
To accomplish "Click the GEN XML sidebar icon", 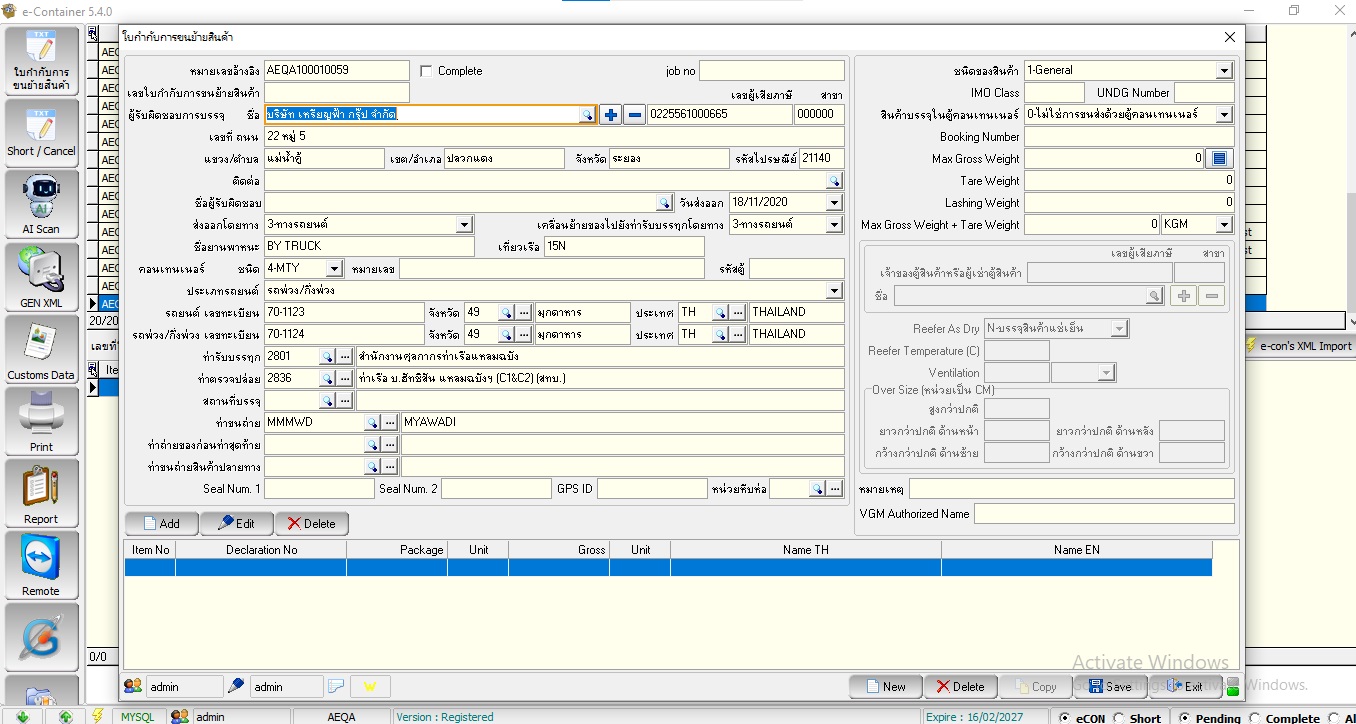I will (x=41, y=276).
